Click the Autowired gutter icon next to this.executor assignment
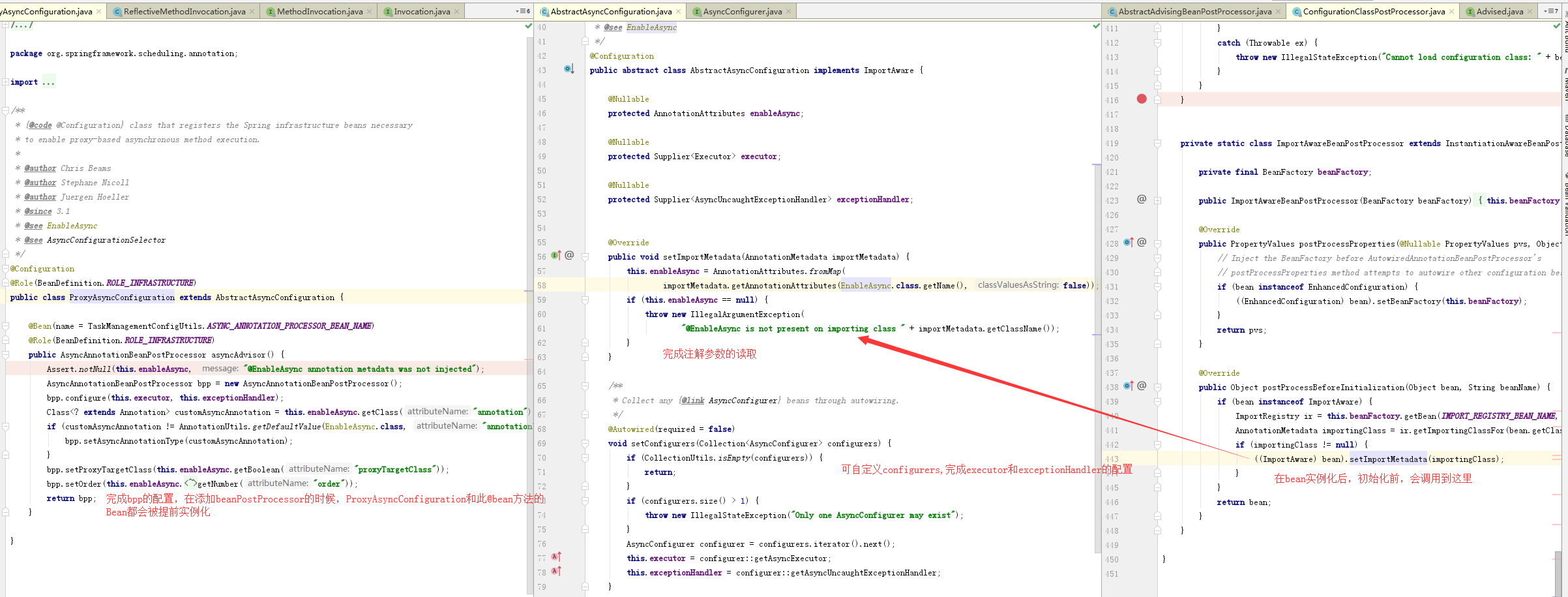Viewport: 1568px width, 597px height. point(555,557)
